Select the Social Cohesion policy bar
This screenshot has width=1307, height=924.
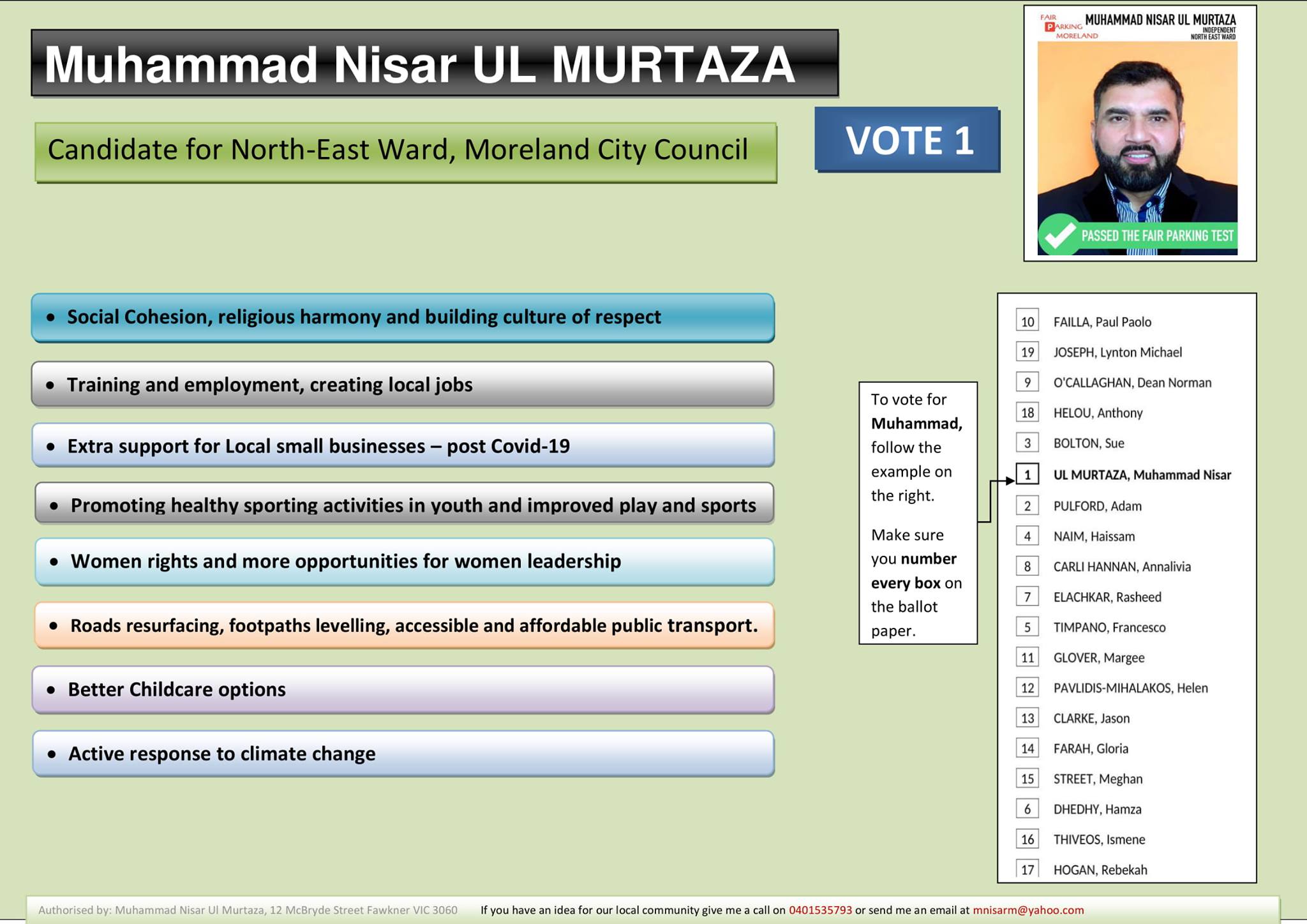pyautogui.click(x=403, y=317)
